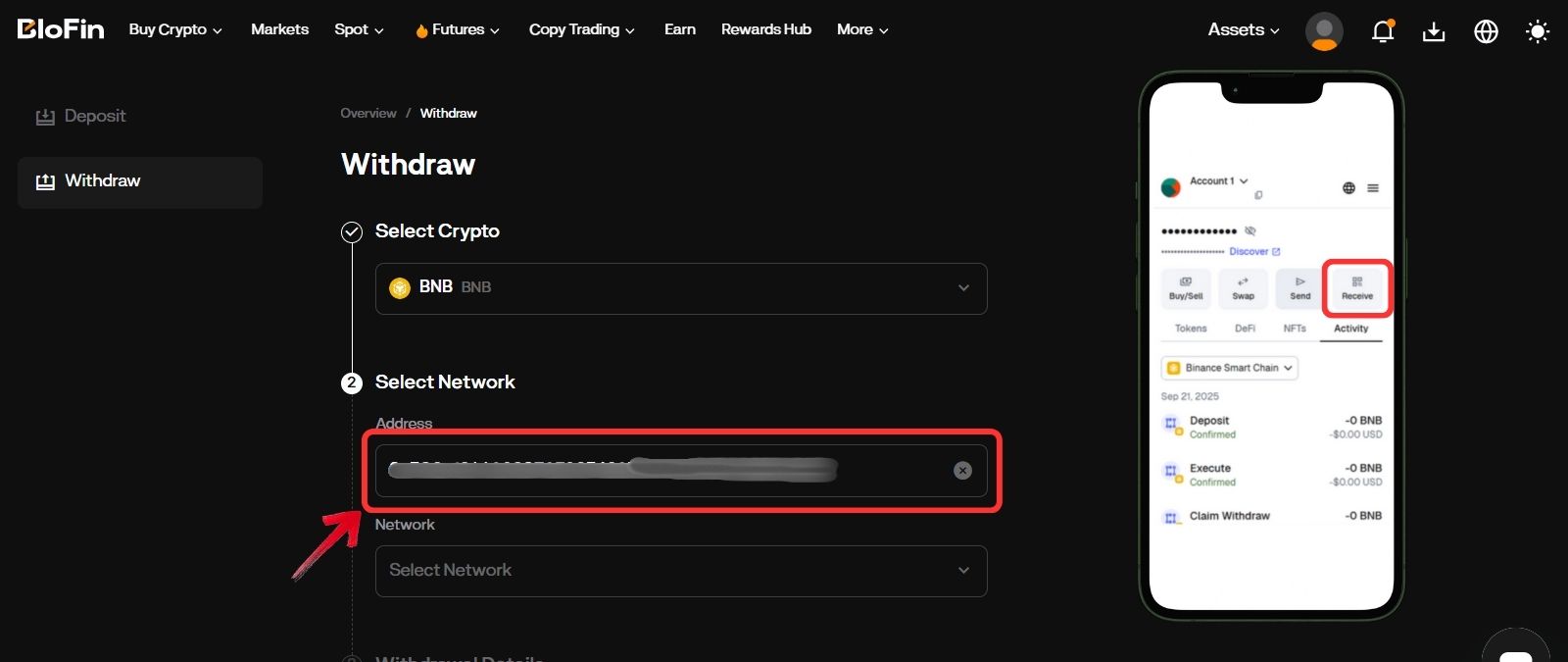Viewport: 1568px width, 662px height.
Task: Expand the Assets menu
Action: click(1243, 29)
